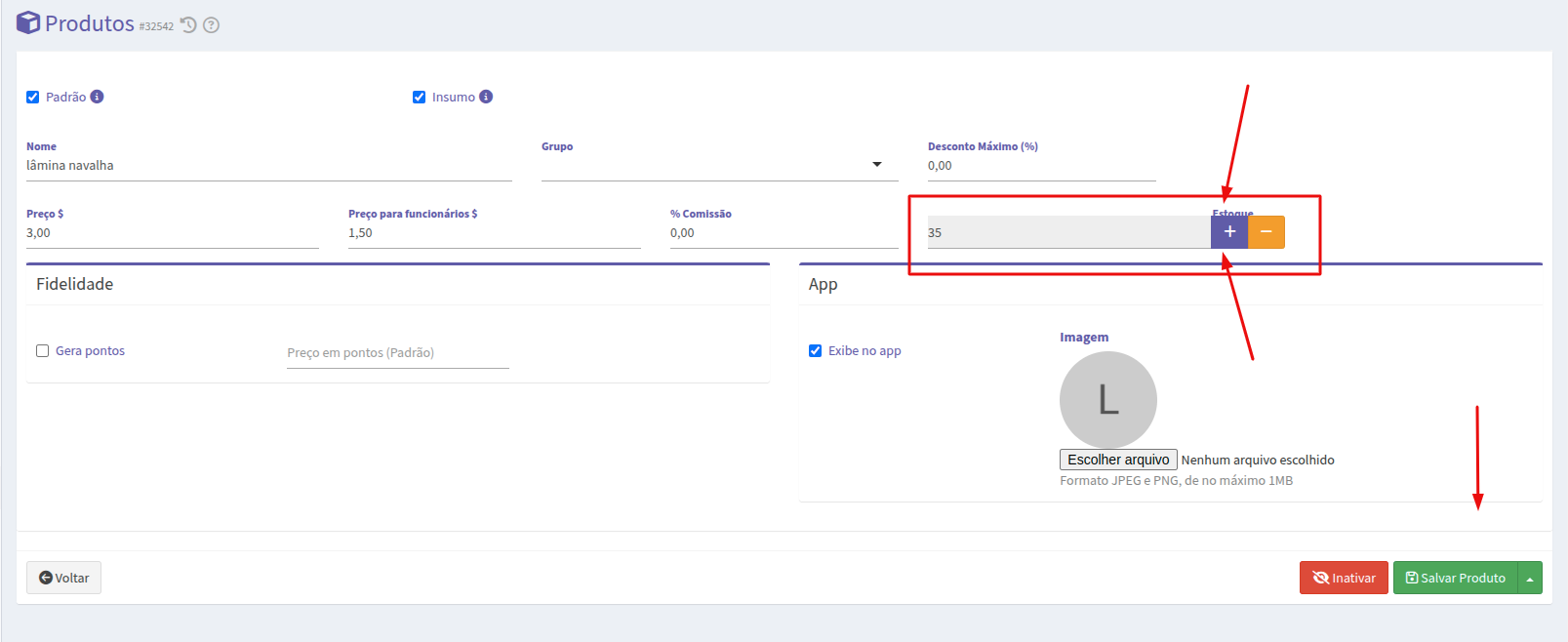Click the Imagem label

click(1084, 338)
